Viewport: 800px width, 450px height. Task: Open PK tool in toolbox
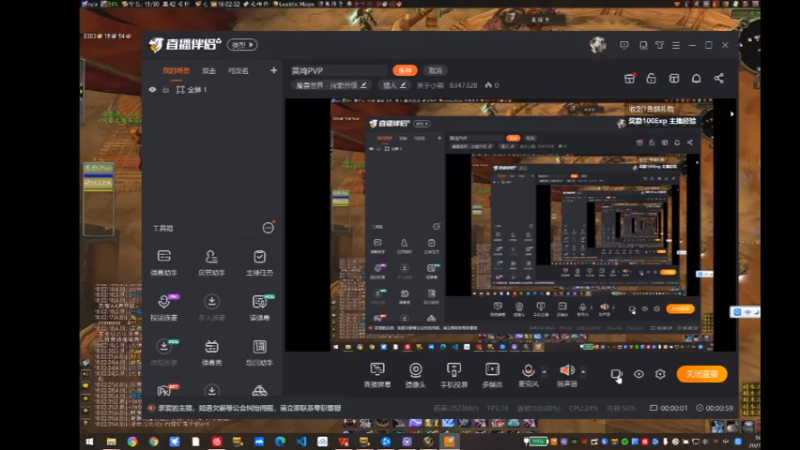coord(164,390)
